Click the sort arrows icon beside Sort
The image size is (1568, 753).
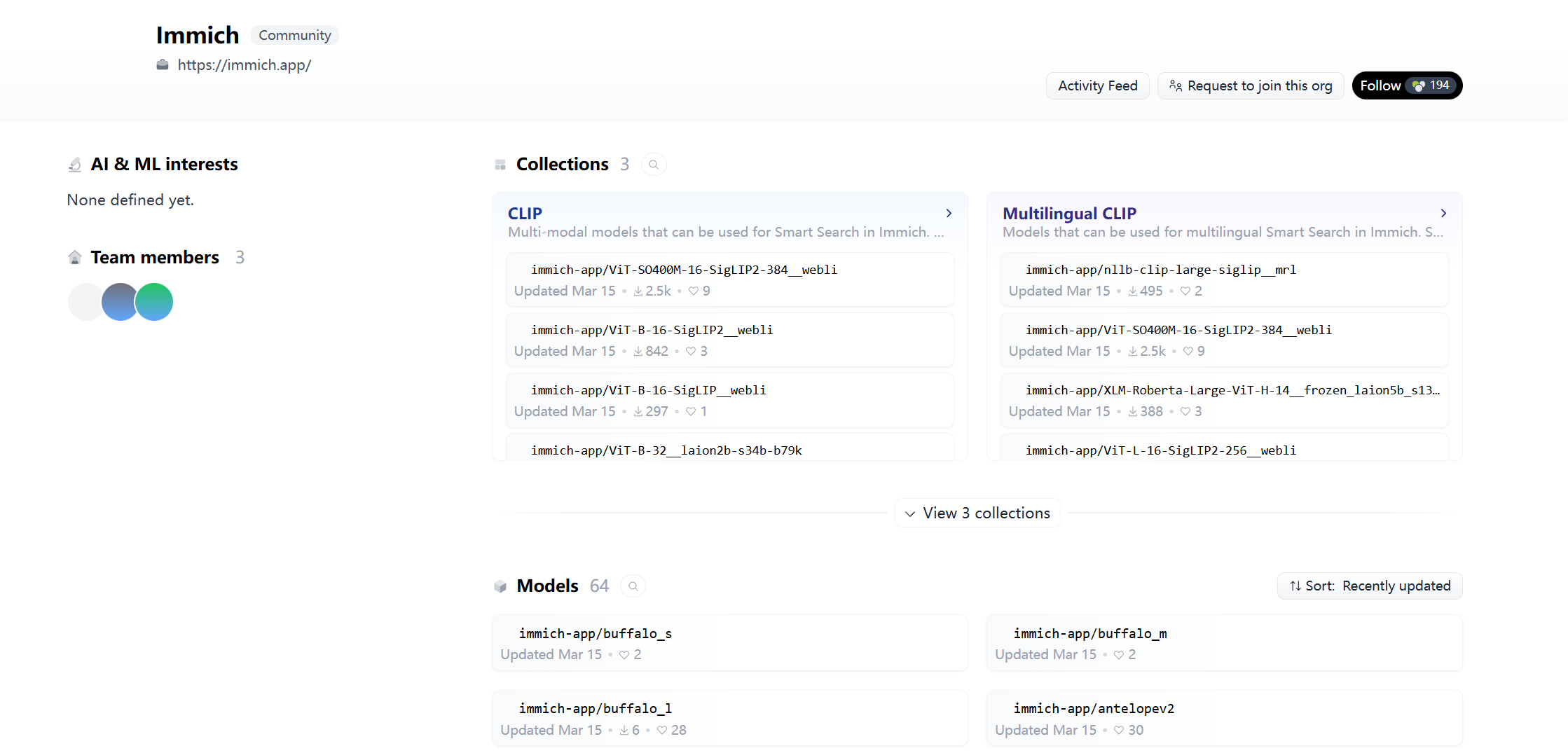coord(1294,586)
